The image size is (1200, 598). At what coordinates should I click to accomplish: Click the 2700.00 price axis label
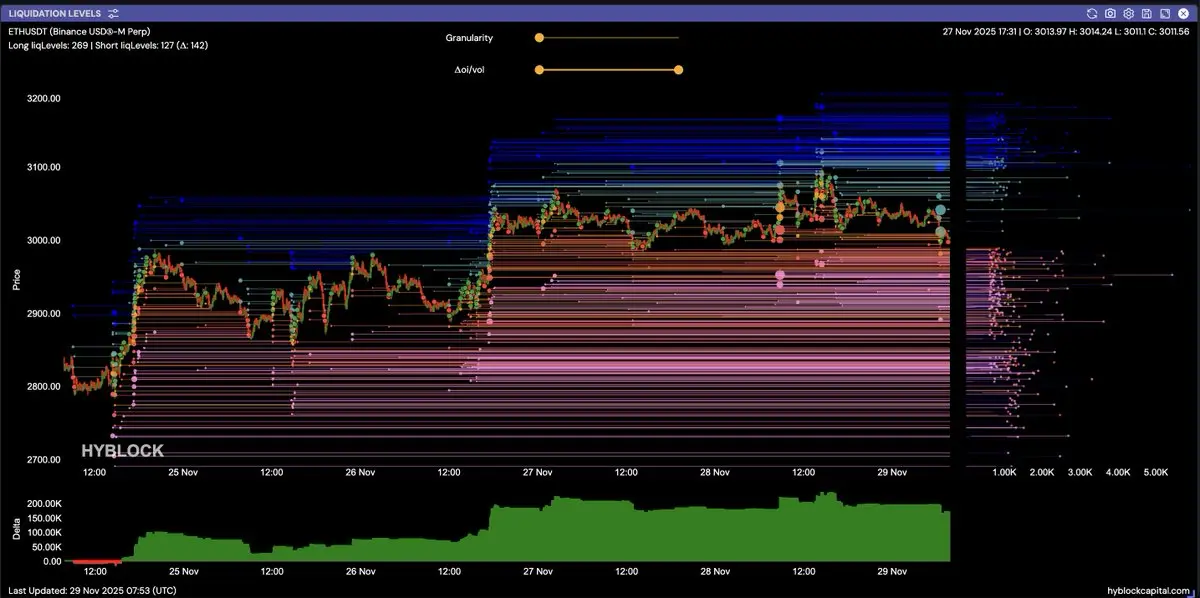click(43, 459)
